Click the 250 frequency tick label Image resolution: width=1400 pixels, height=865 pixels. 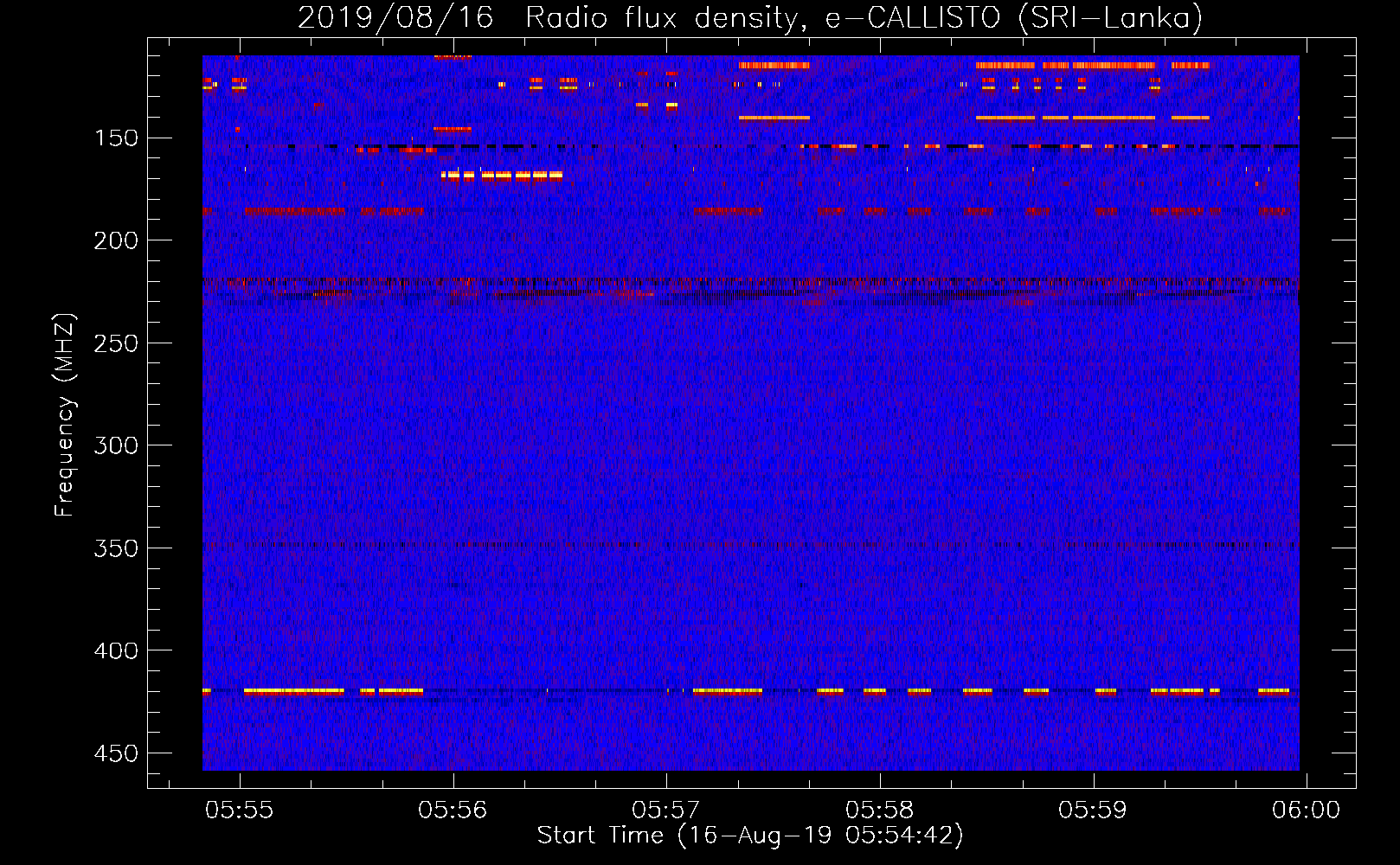[x=116, y=343]
